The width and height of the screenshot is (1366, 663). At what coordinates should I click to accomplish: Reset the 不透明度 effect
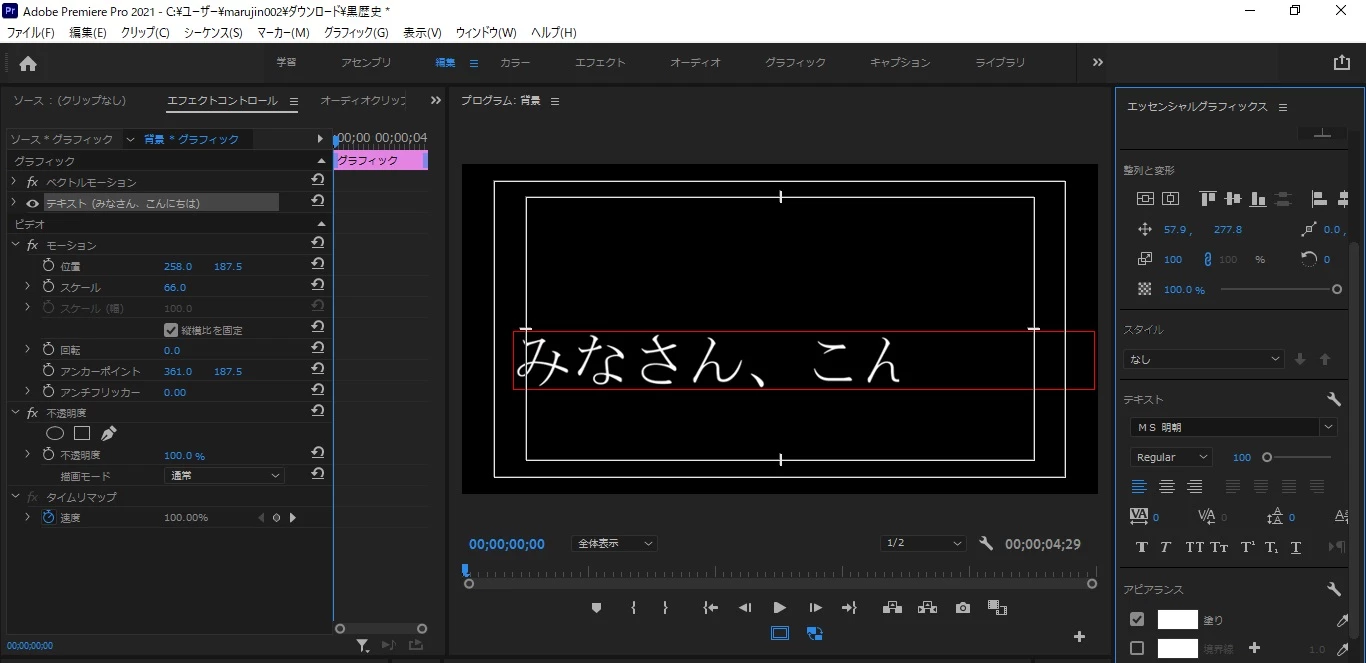[x=317, y=412]
